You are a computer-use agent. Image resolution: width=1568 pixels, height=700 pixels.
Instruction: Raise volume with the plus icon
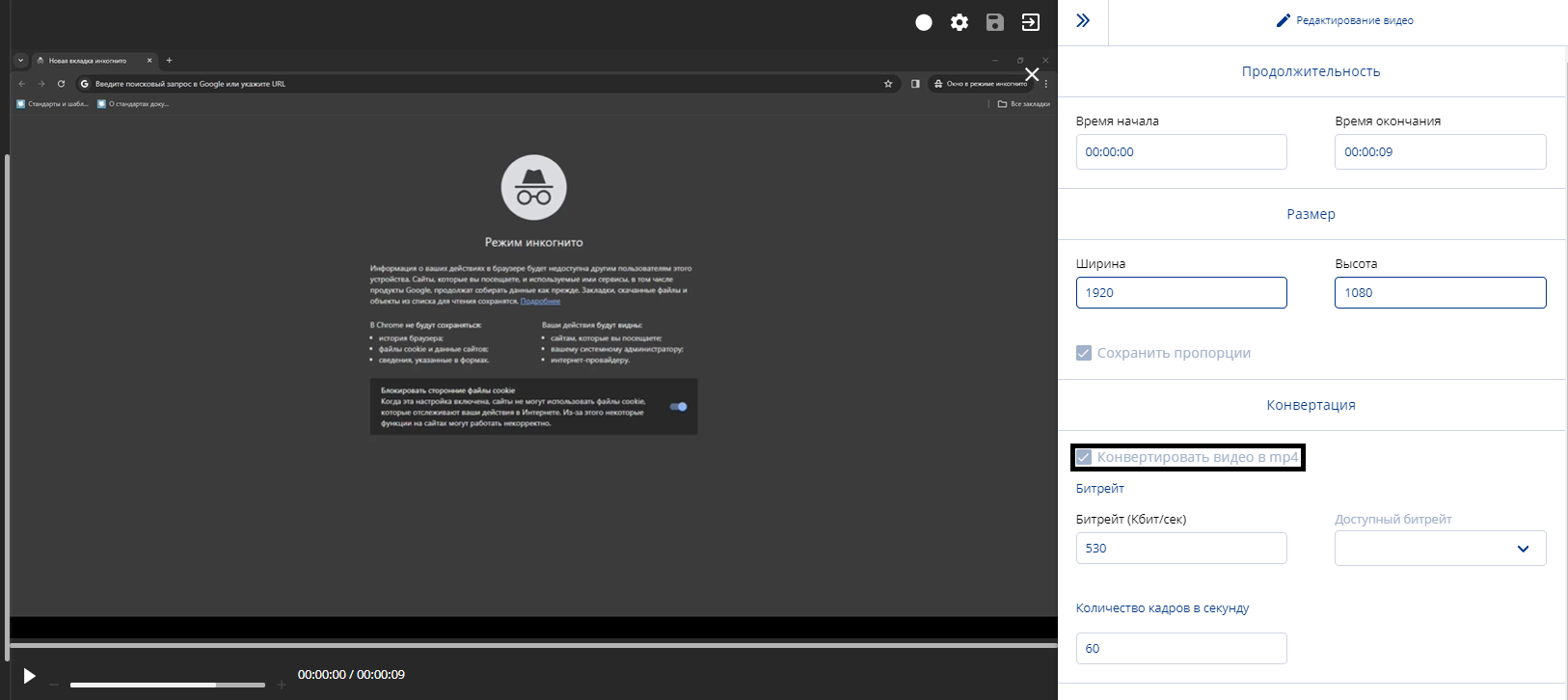click(282, 685)
